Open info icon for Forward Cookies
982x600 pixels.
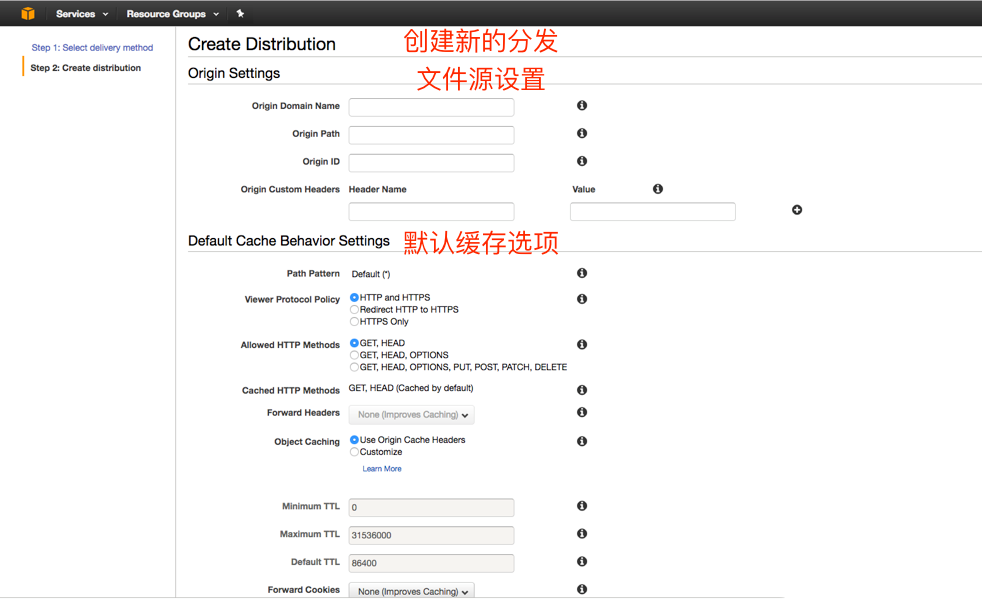582,589
